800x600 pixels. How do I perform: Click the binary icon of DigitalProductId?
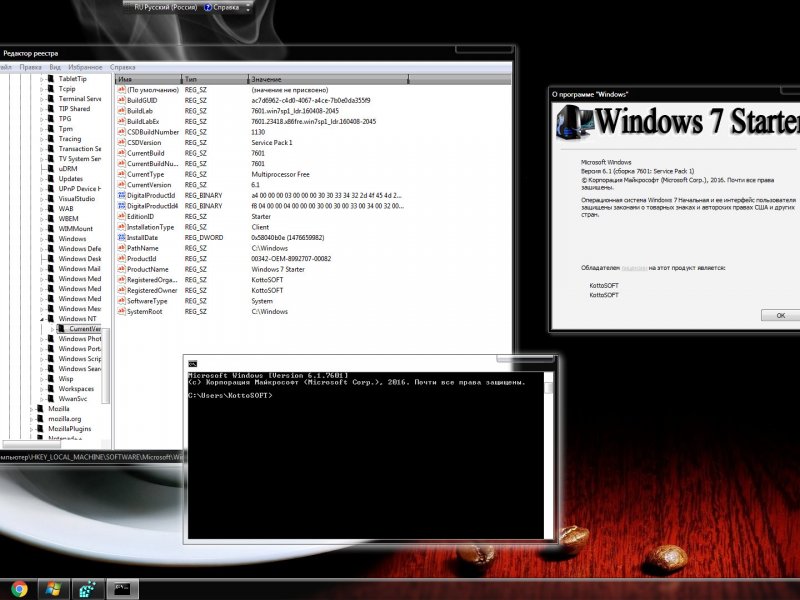[121, 195]
